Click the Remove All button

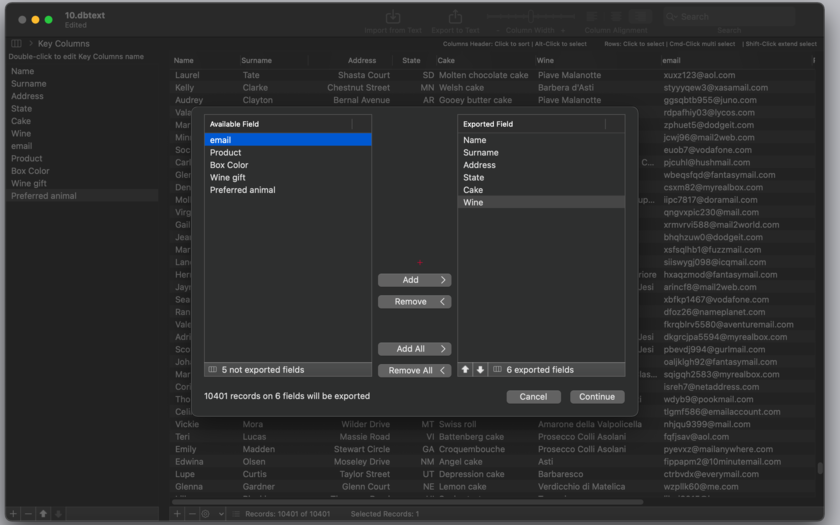[x=415, y=370]
